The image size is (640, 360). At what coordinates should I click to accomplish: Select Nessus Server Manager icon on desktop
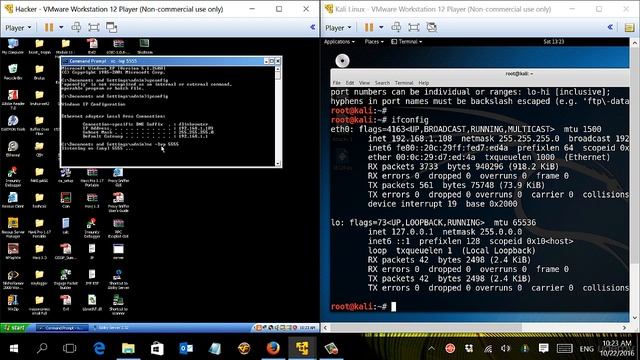[x=13, y=228]
